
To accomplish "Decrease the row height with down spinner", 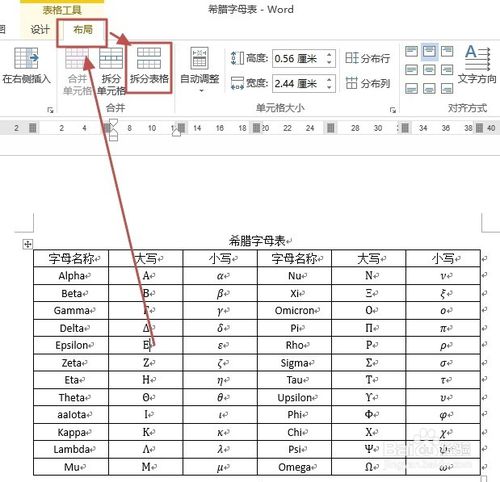I will tap(329, 62).
